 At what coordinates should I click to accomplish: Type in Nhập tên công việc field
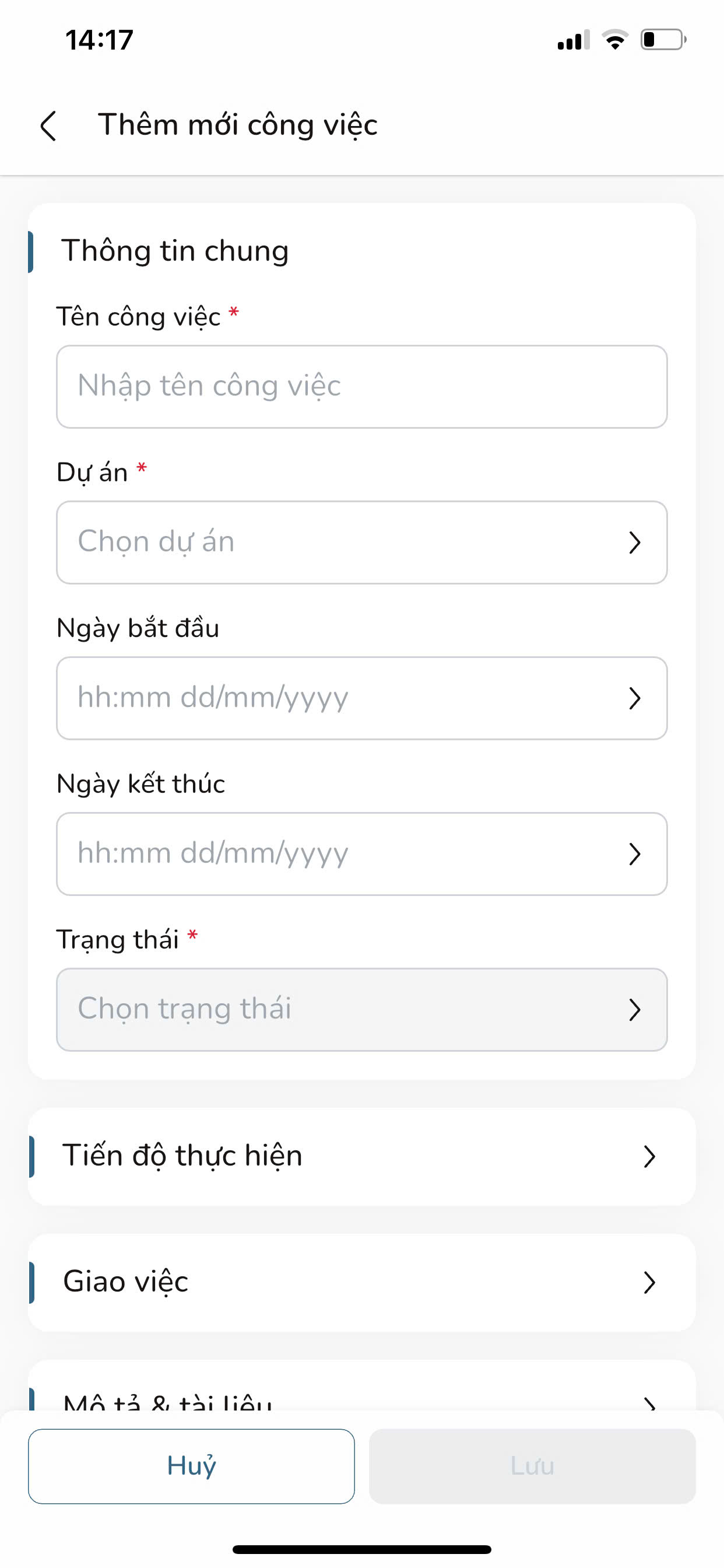pos(361,387)
